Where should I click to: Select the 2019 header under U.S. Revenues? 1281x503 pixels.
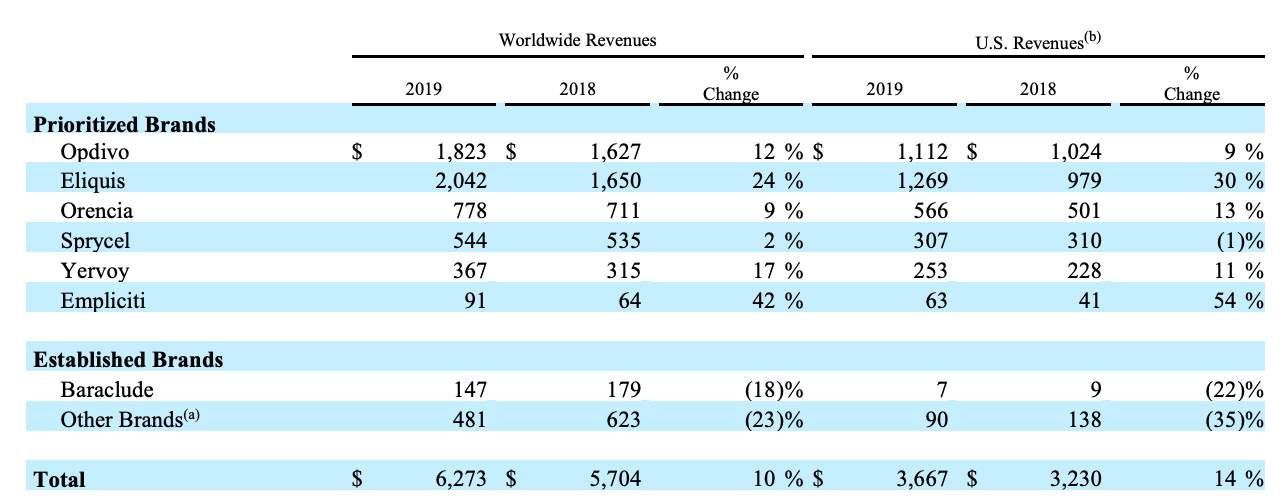coord(884,89)
